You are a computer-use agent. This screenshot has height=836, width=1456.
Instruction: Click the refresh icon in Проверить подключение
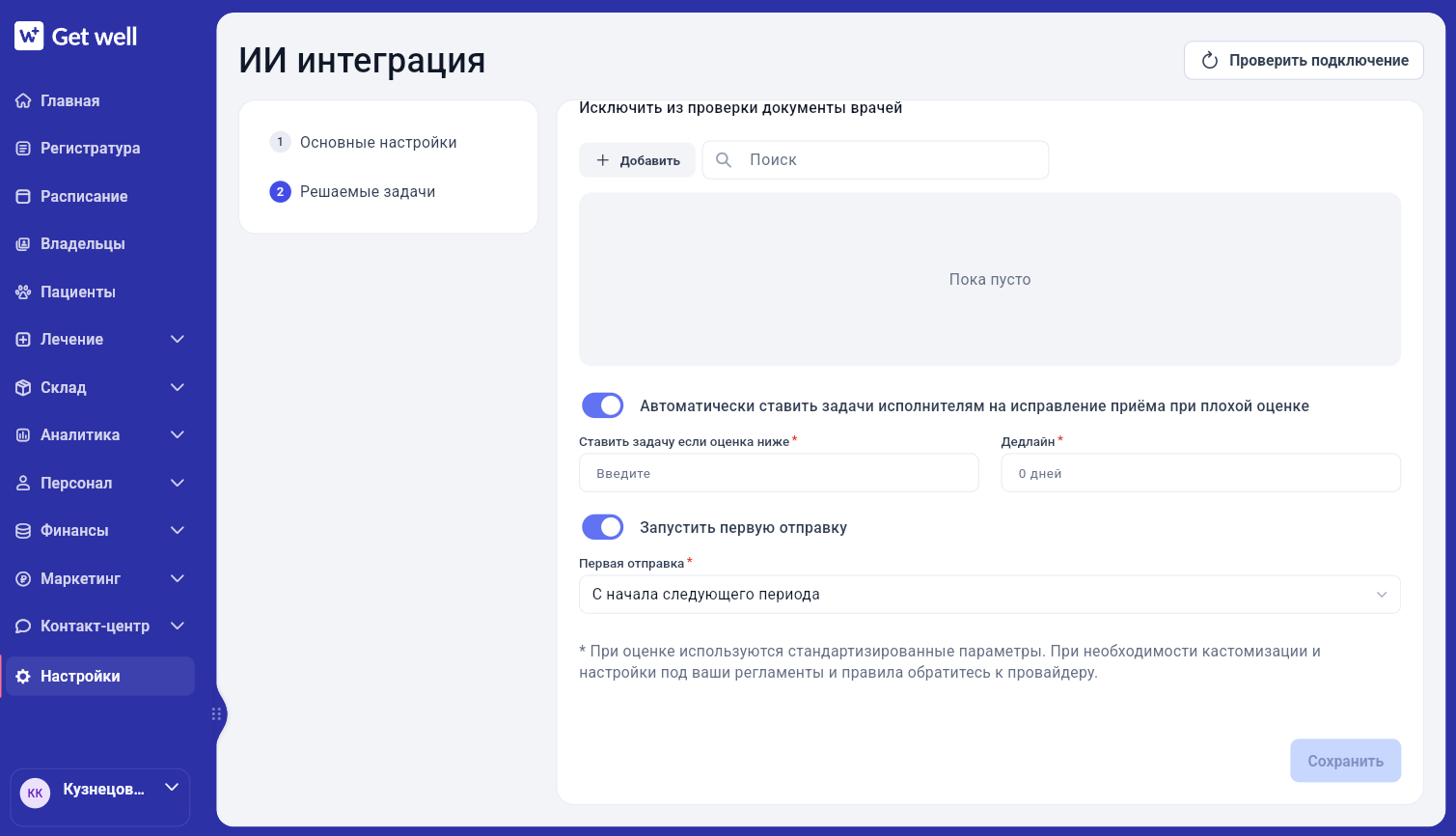point(1209,61)
